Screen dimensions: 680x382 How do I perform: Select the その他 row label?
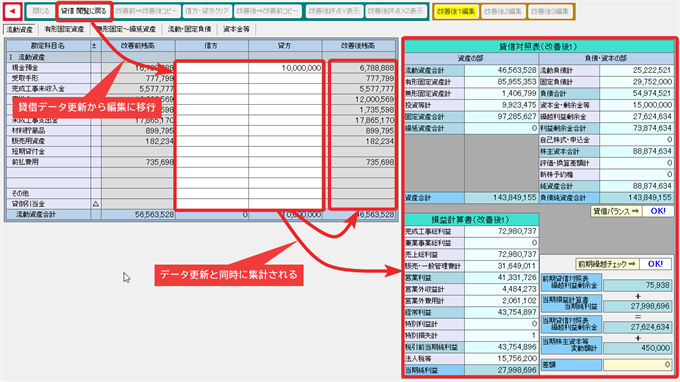[49, 193]
